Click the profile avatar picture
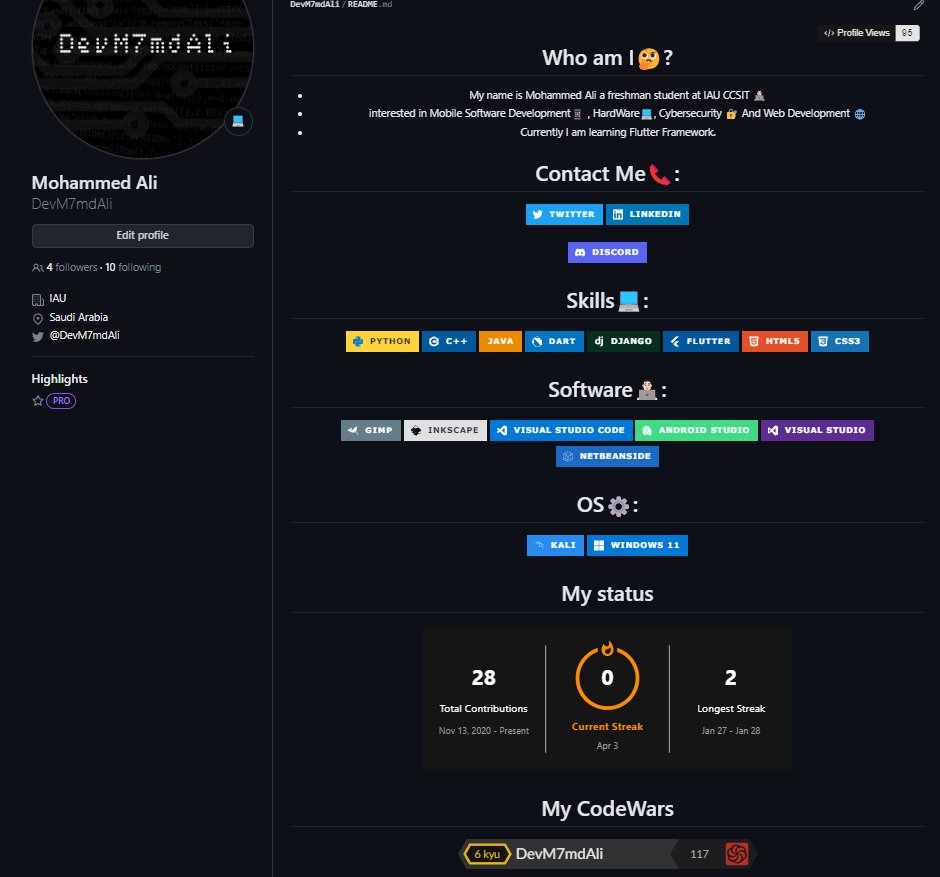Screen dimensions: 940x877 (143, 48)
